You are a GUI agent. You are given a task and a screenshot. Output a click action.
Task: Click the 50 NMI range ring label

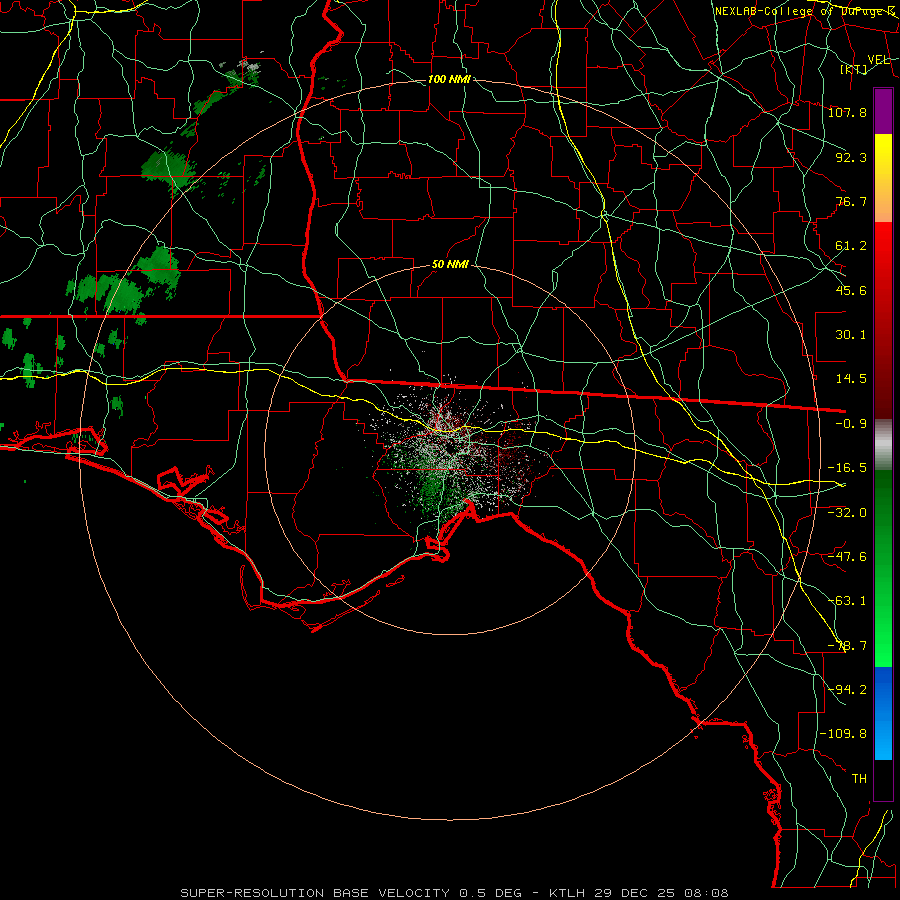[450, 265]
